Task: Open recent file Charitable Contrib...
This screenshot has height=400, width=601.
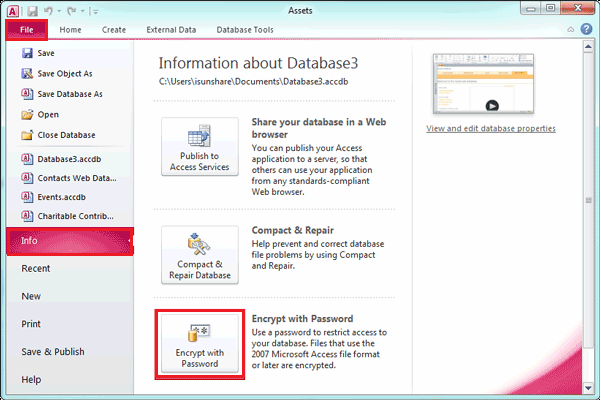Action: click(x=75, y=216)
